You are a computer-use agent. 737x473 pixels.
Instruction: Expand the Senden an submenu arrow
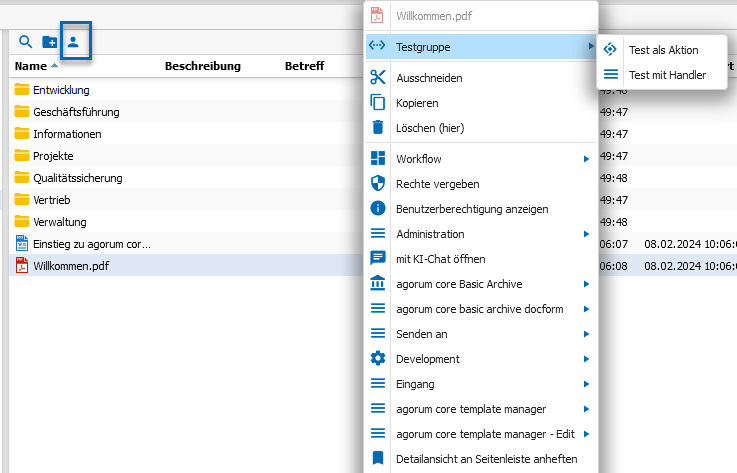[x=586, y=334]
